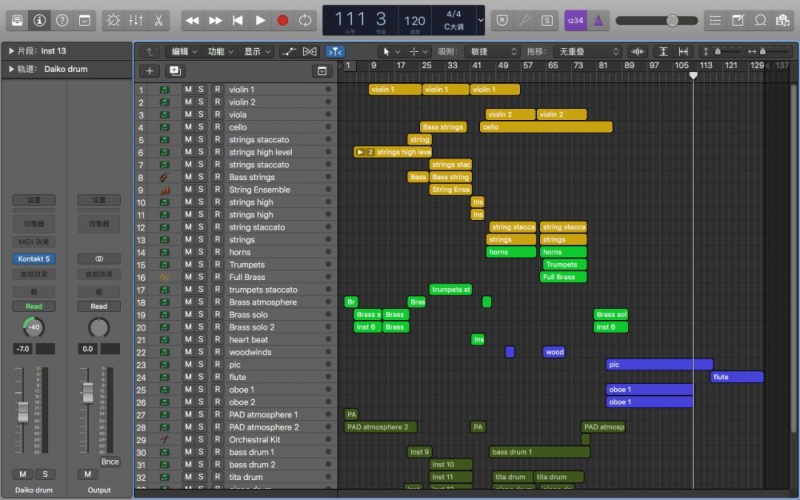Viewport: 800px width, 500px height.
Task: Toggle the blue Catch Playhead button
Action: coord(335,52)
